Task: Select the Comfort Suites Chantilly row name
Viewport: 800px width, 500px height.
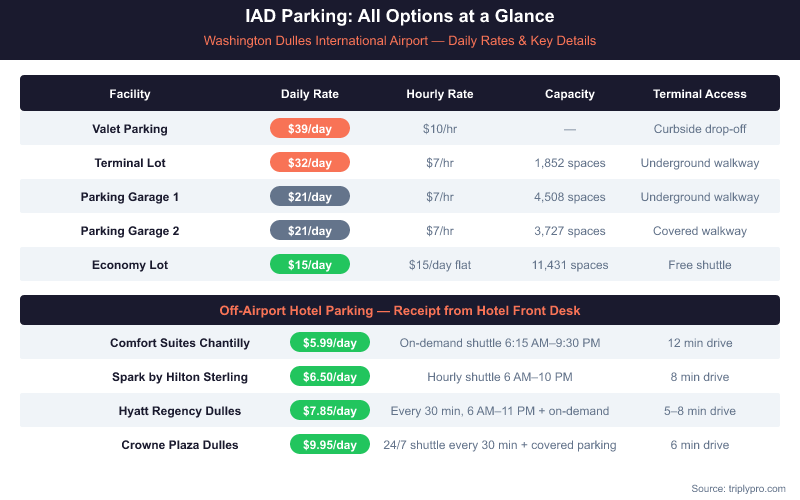Action: [x=180, y=343]
